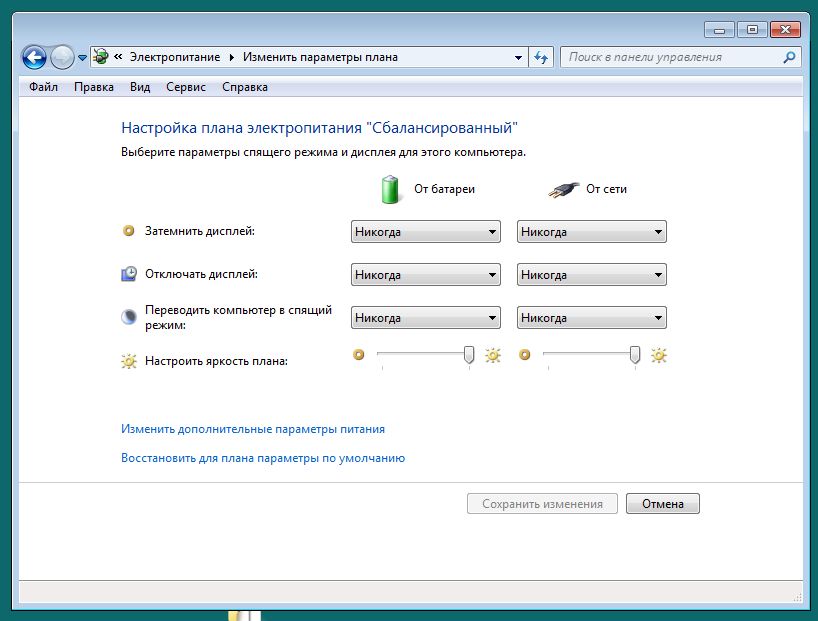Click the Затемнить дисплей label

[200, 231]
